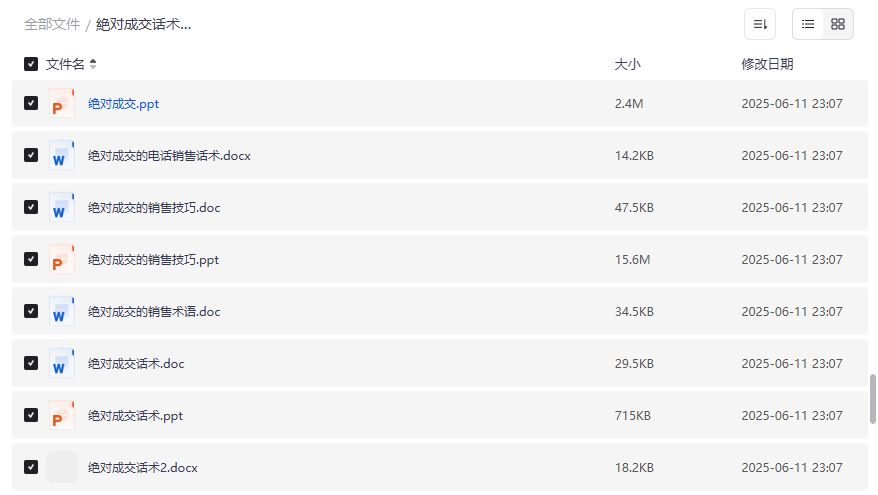Open the sort order dropdown

760,24
